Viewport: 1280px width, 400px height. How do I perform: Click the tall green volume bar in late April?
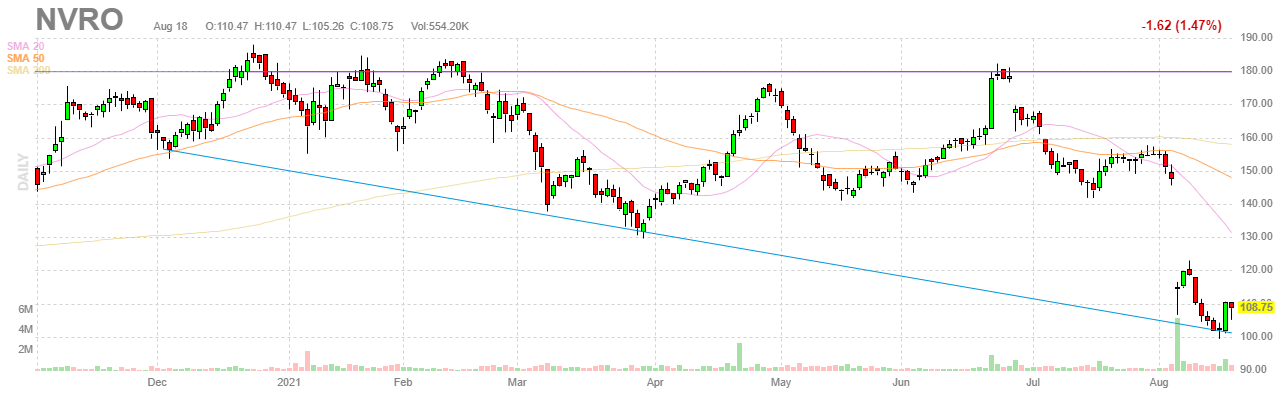[740, 356]
